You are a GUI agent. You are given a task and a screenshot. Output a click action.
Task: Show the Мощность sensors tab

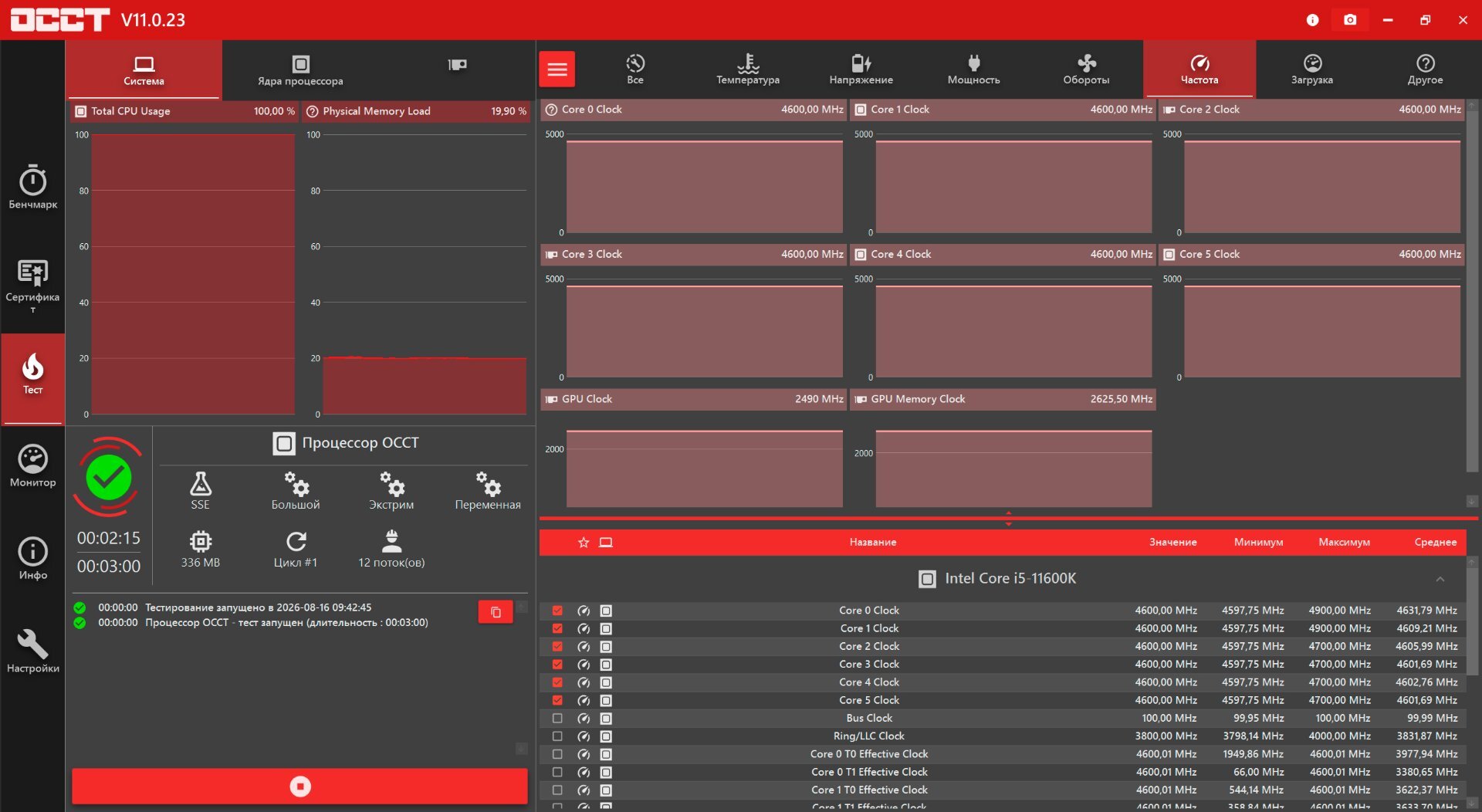973,69
